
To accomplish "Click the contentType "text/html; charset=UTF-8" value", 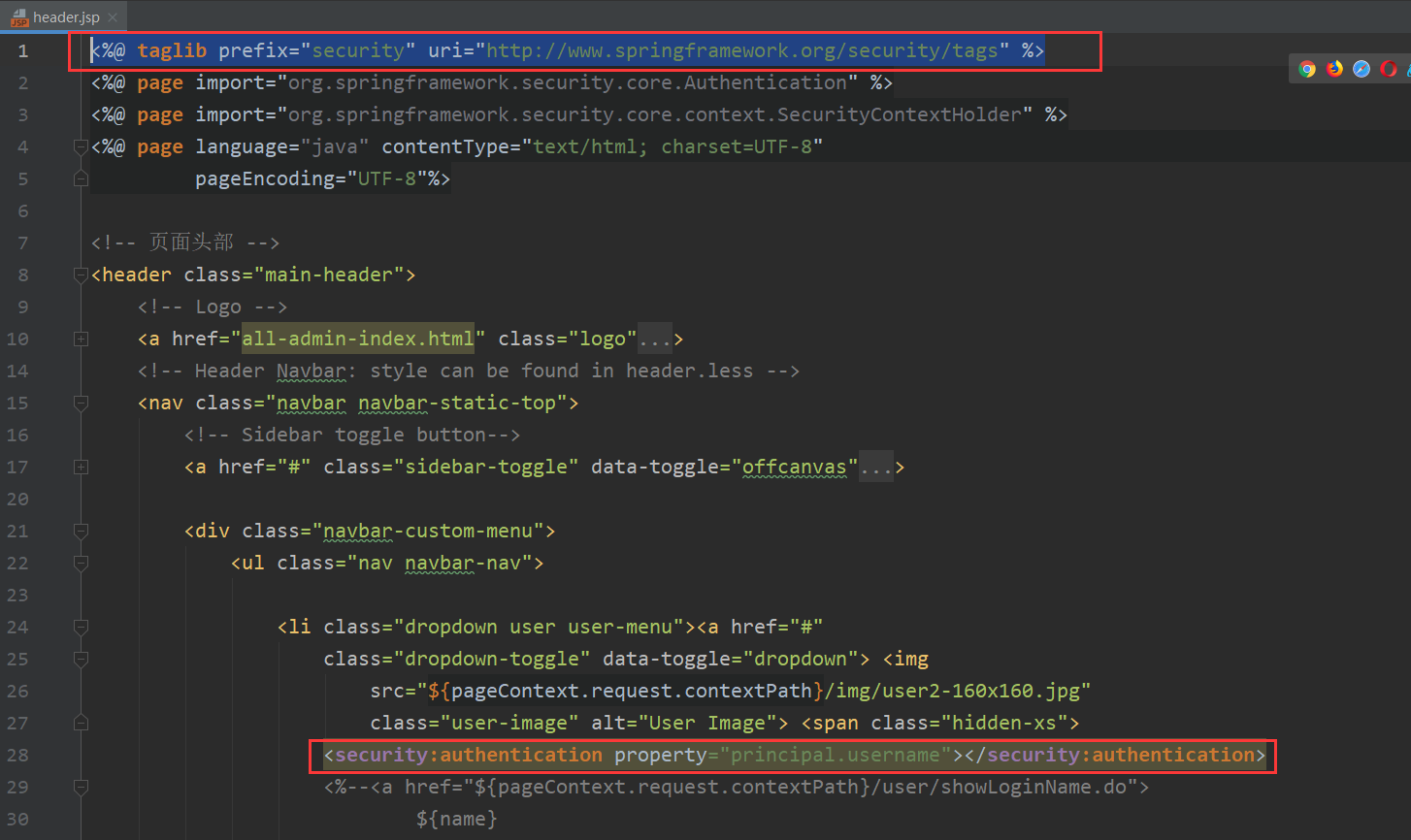I will point(673,146).
